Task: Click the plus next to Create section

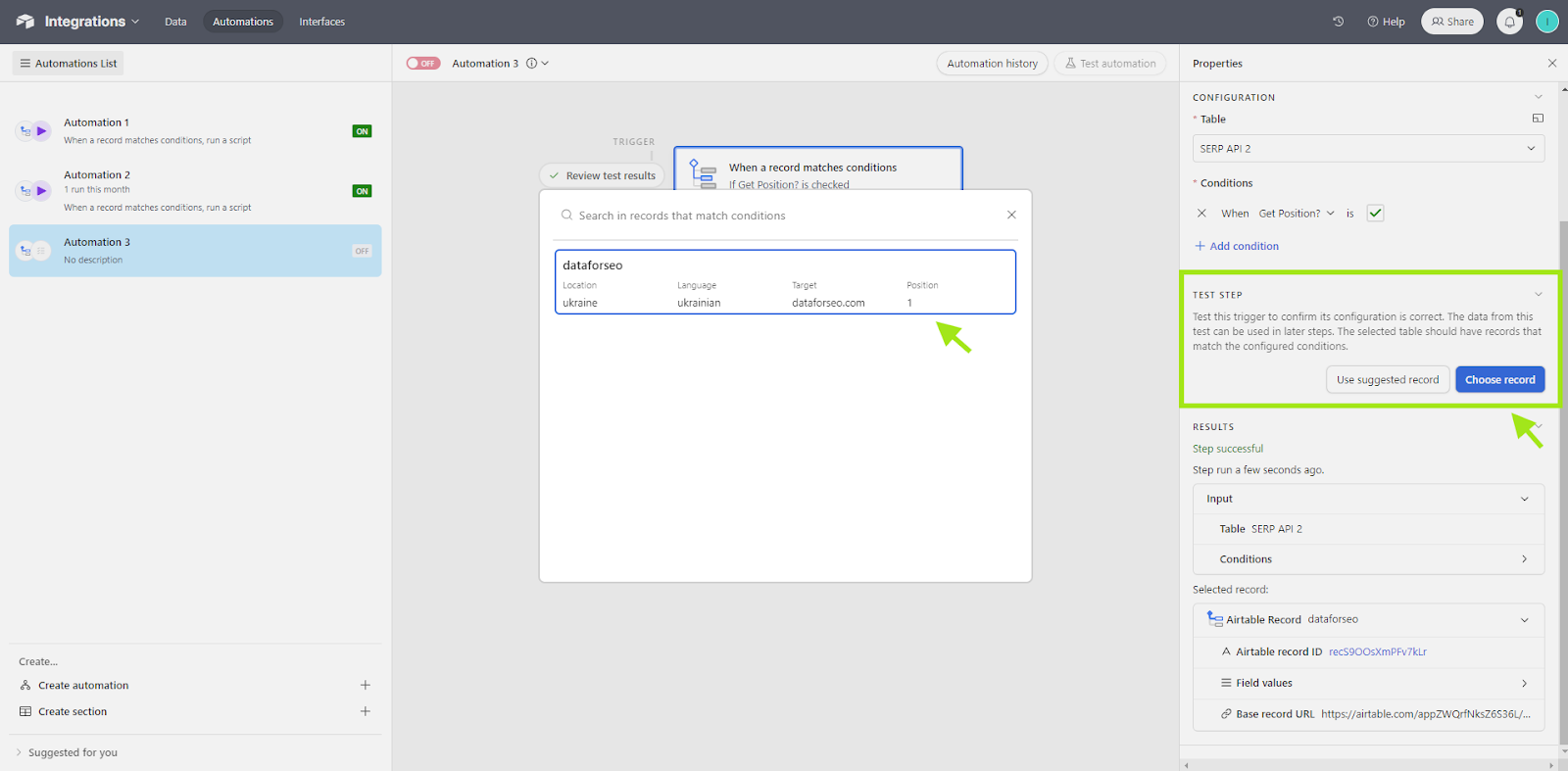Action: tap(365, 711)
